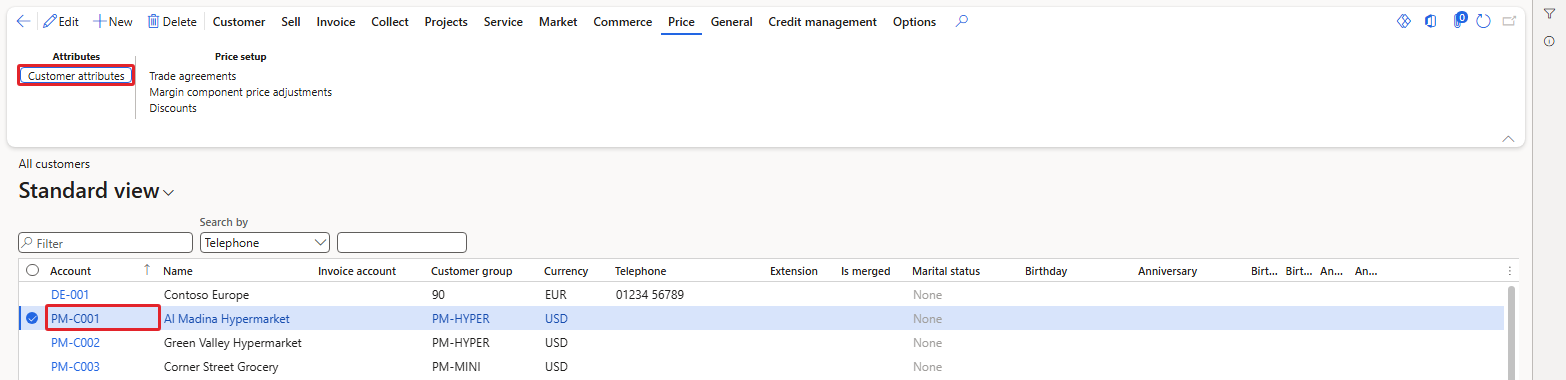Click the Customer attributes button
Viewport: 1566px width, 380px height.
coord(76,76)
